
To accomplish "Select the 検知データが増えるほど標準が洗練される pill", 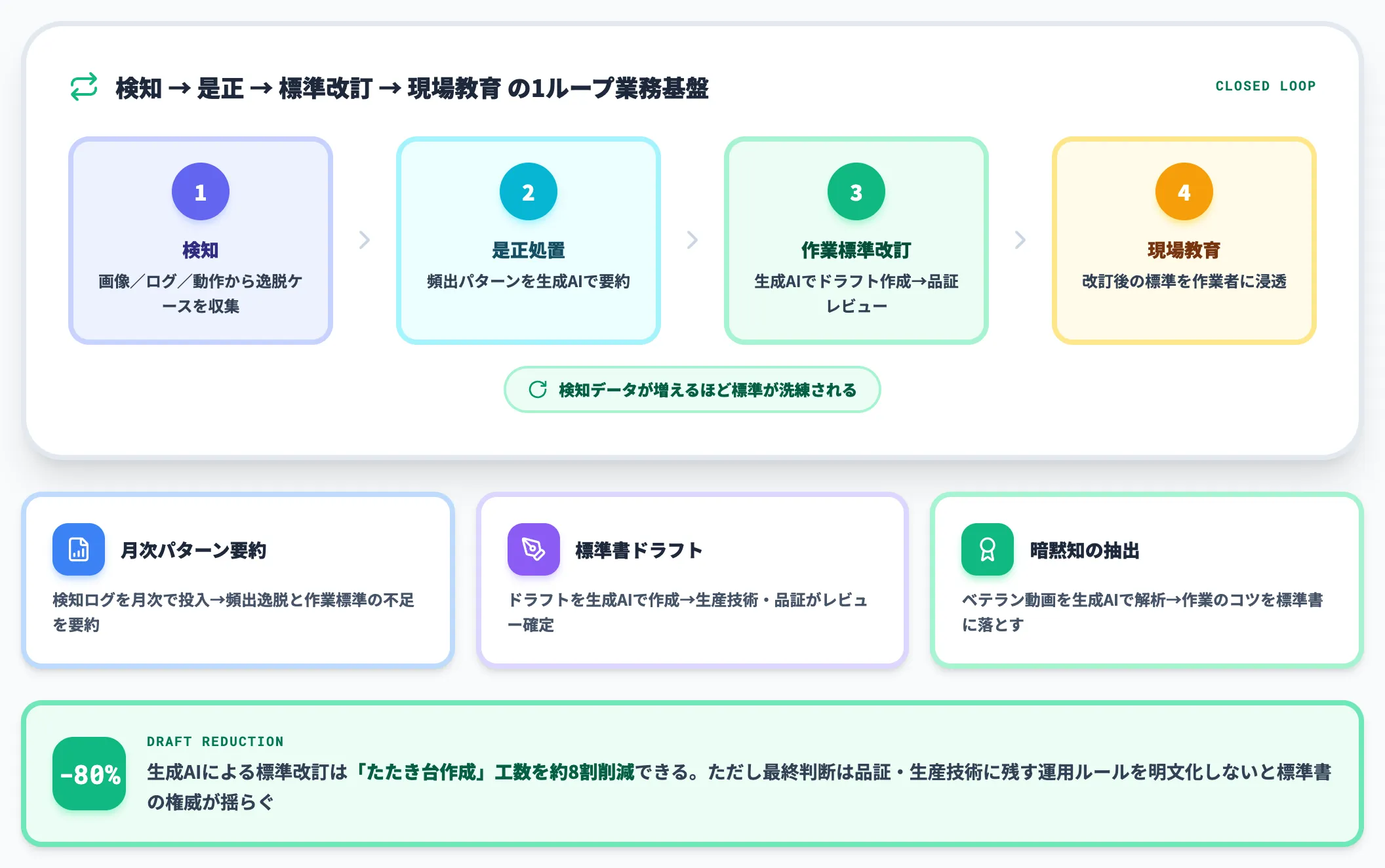I will click(692, 389).
